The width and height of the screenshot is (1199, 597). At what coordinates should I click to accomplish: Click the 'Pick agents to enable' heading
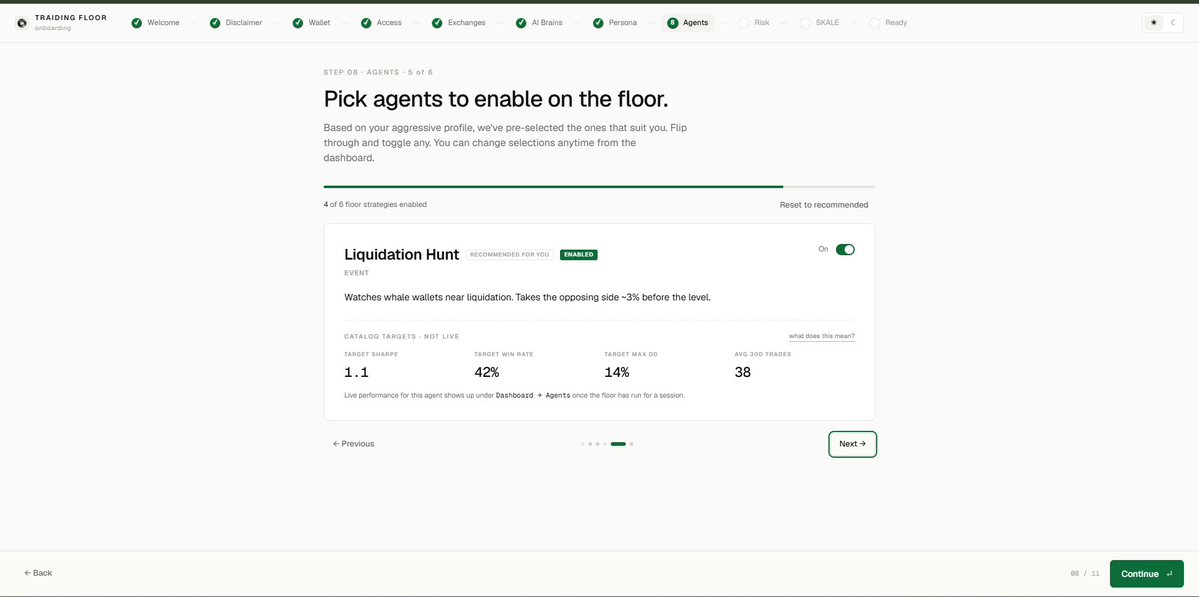496,99
